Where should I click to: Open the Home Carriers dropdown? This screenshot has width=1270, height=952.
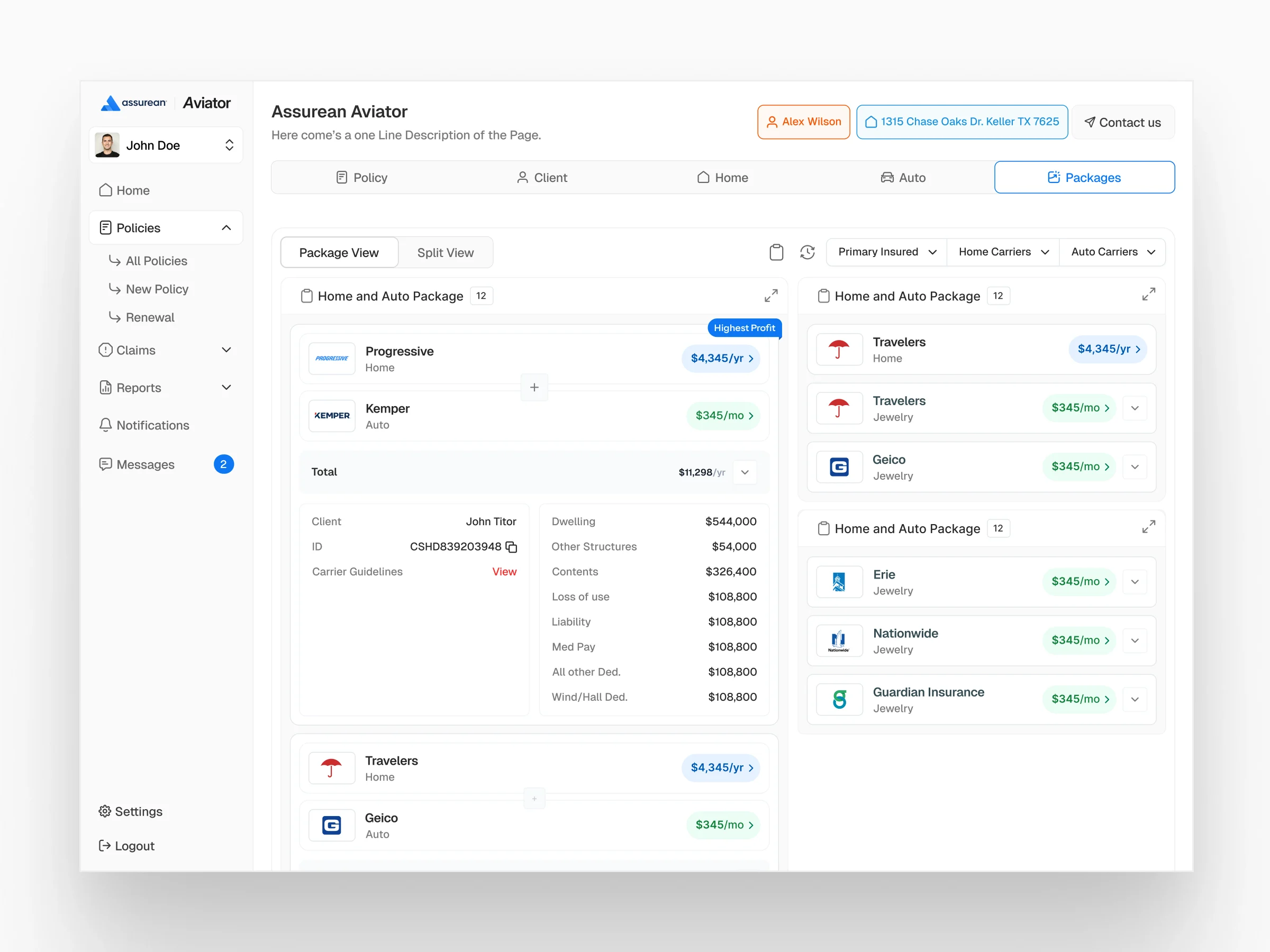(x=1004, y=252)
